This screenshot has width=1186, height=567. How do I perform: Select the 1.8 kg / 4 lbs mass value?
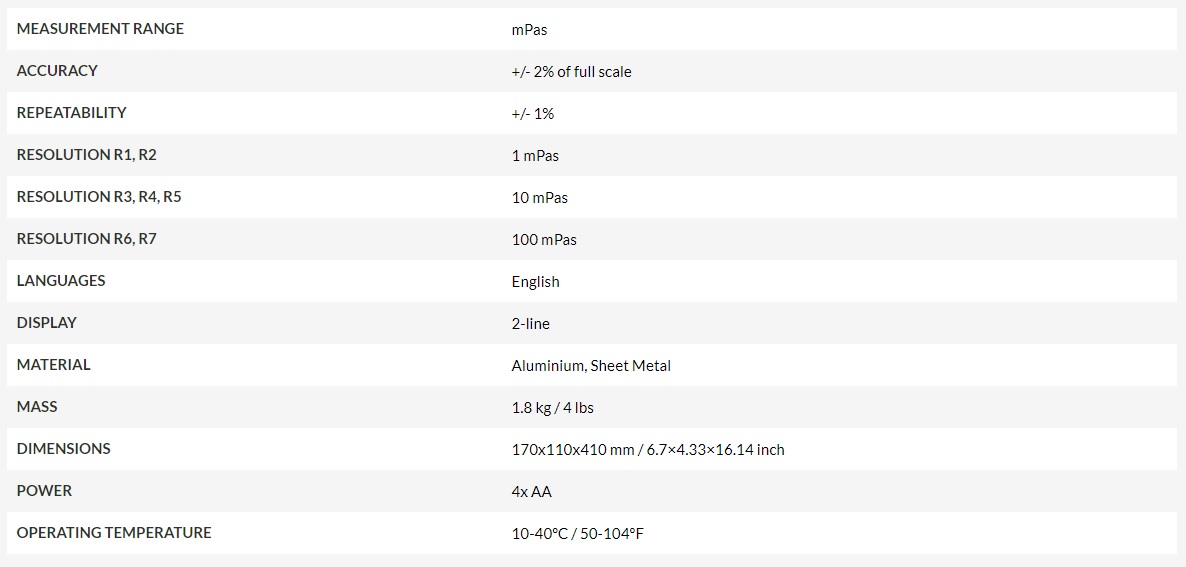coord(552,408)
